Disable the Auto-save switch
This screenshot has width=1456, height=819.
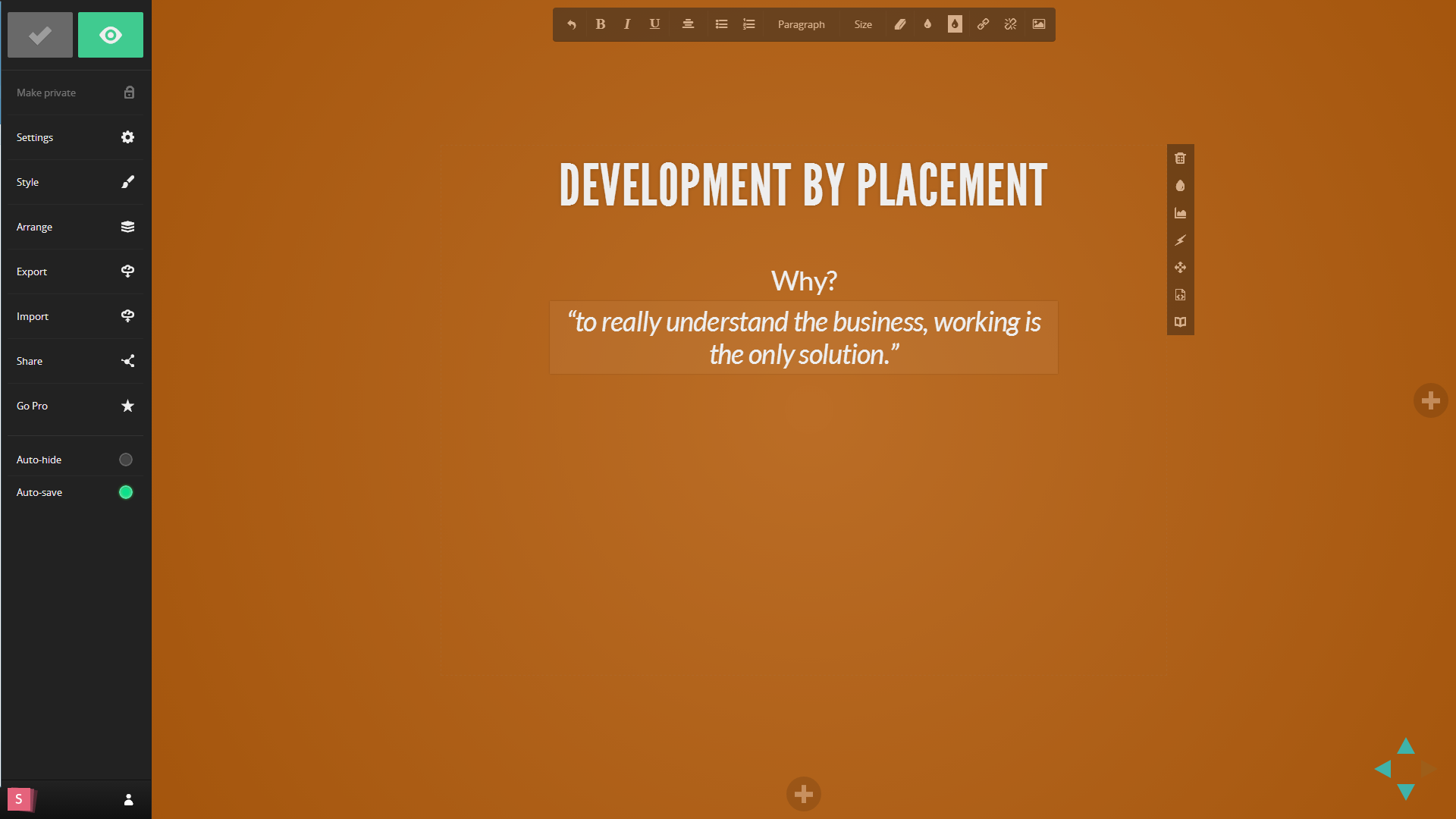tap(126, 492)
